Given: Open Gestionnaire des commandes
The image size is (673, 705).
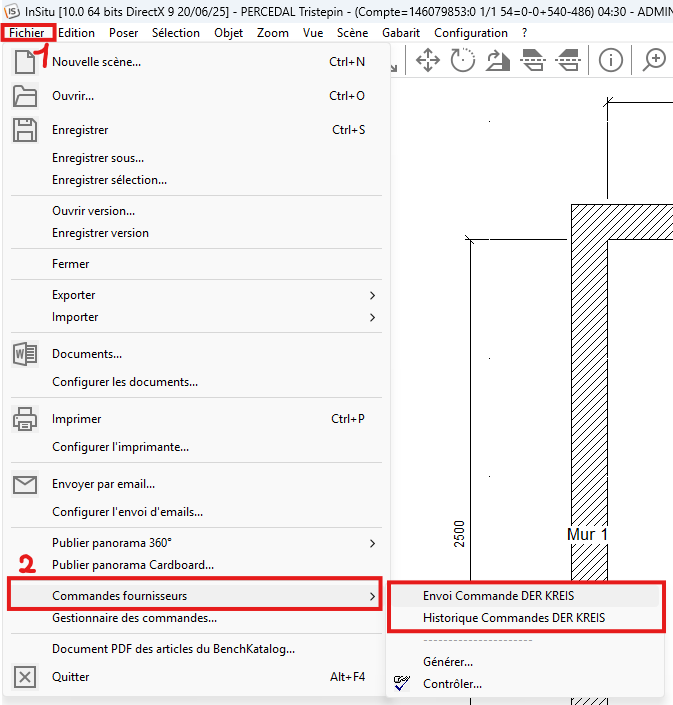Looking at the screenshot, I should [x=134, y=618].
